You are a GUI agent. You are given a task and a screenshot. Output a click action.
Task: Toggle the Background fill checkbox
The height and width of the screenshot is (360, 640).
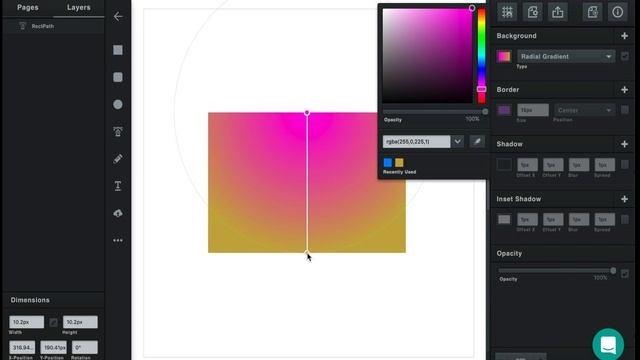click(x=624, y=56)
